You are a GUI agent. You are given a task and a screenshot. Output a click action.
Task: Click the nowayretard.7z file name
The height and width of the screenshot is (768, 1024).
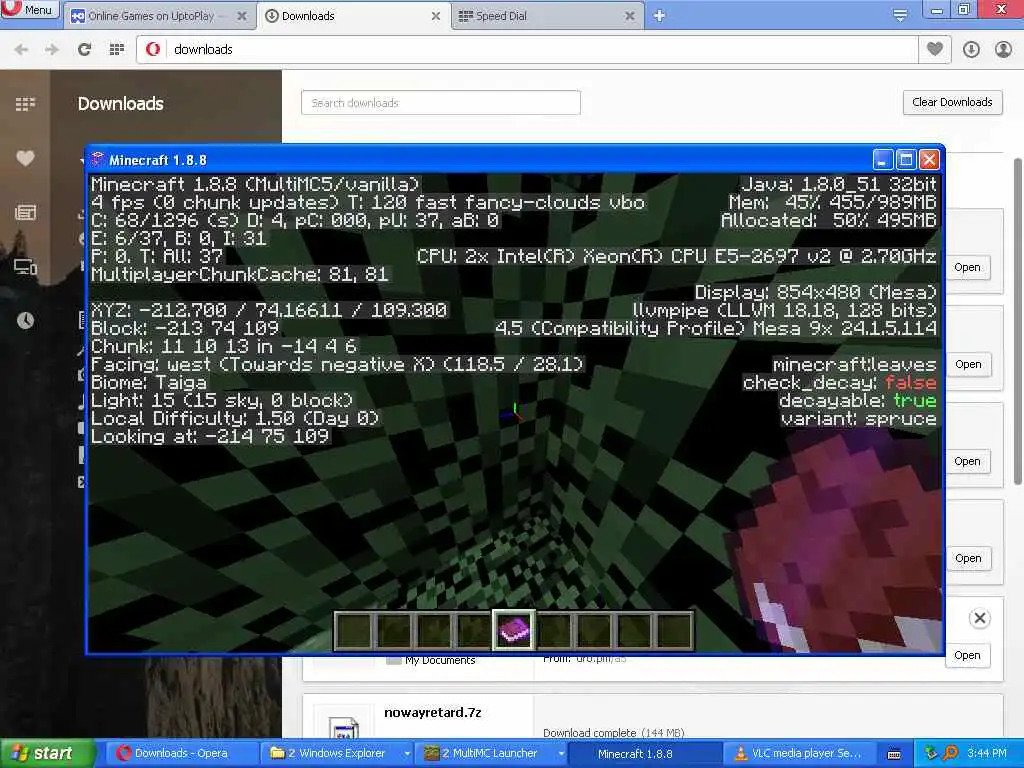[x=432, y=712]
